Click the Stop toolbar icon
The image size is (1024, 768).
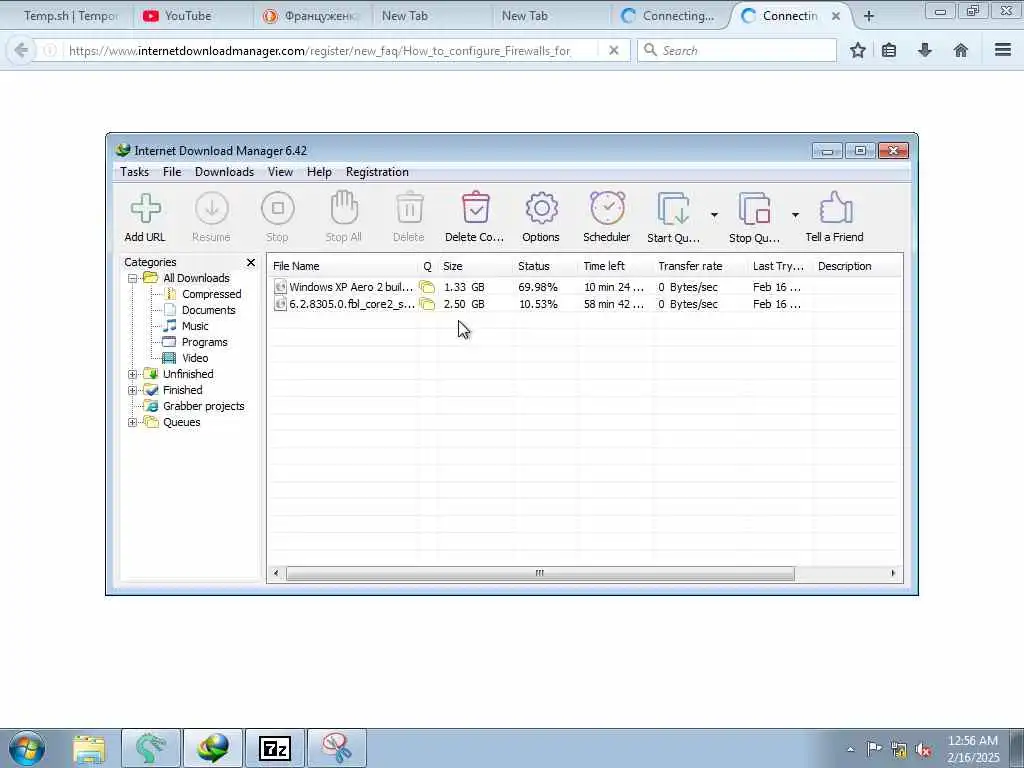coord(278,208)
